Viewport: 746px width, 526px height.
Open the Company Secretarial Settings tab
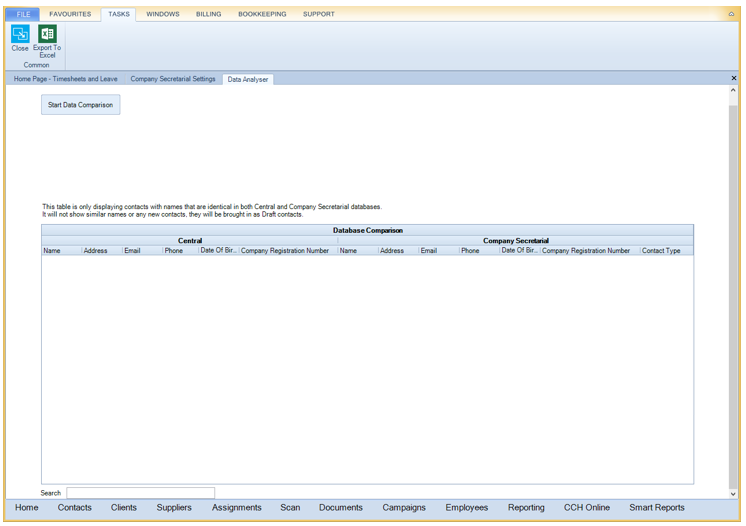point(173,79)
